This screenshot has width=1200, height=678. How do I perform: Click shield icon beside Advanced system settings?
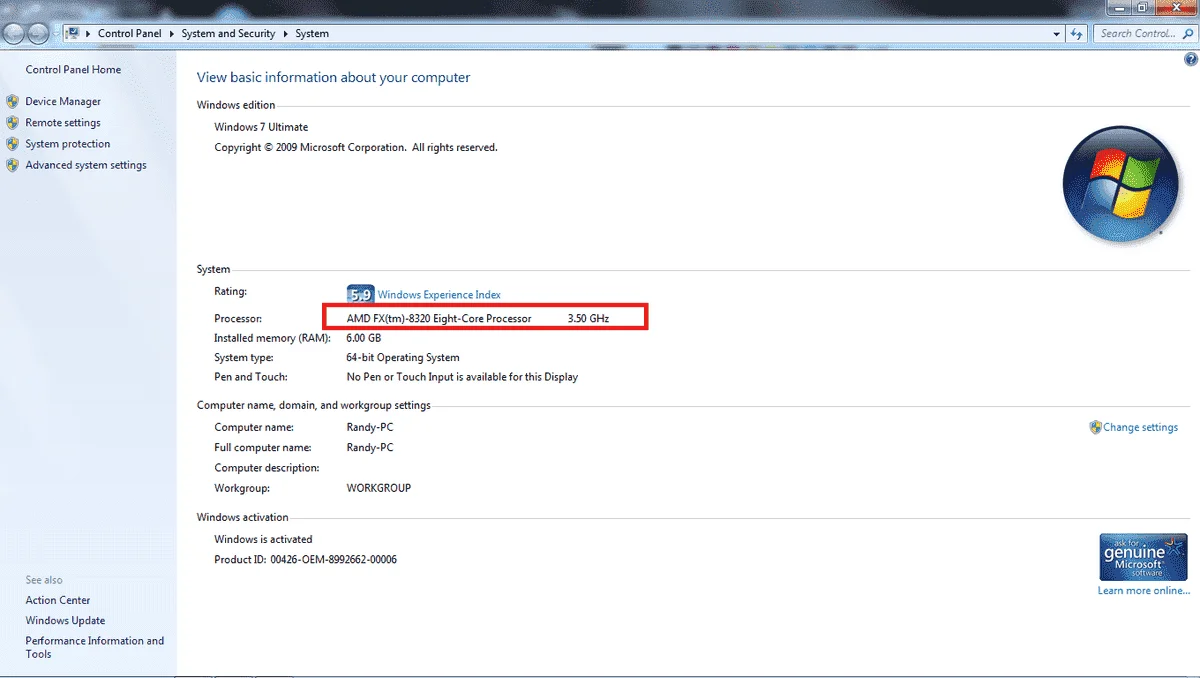click(x=12, y=165)
